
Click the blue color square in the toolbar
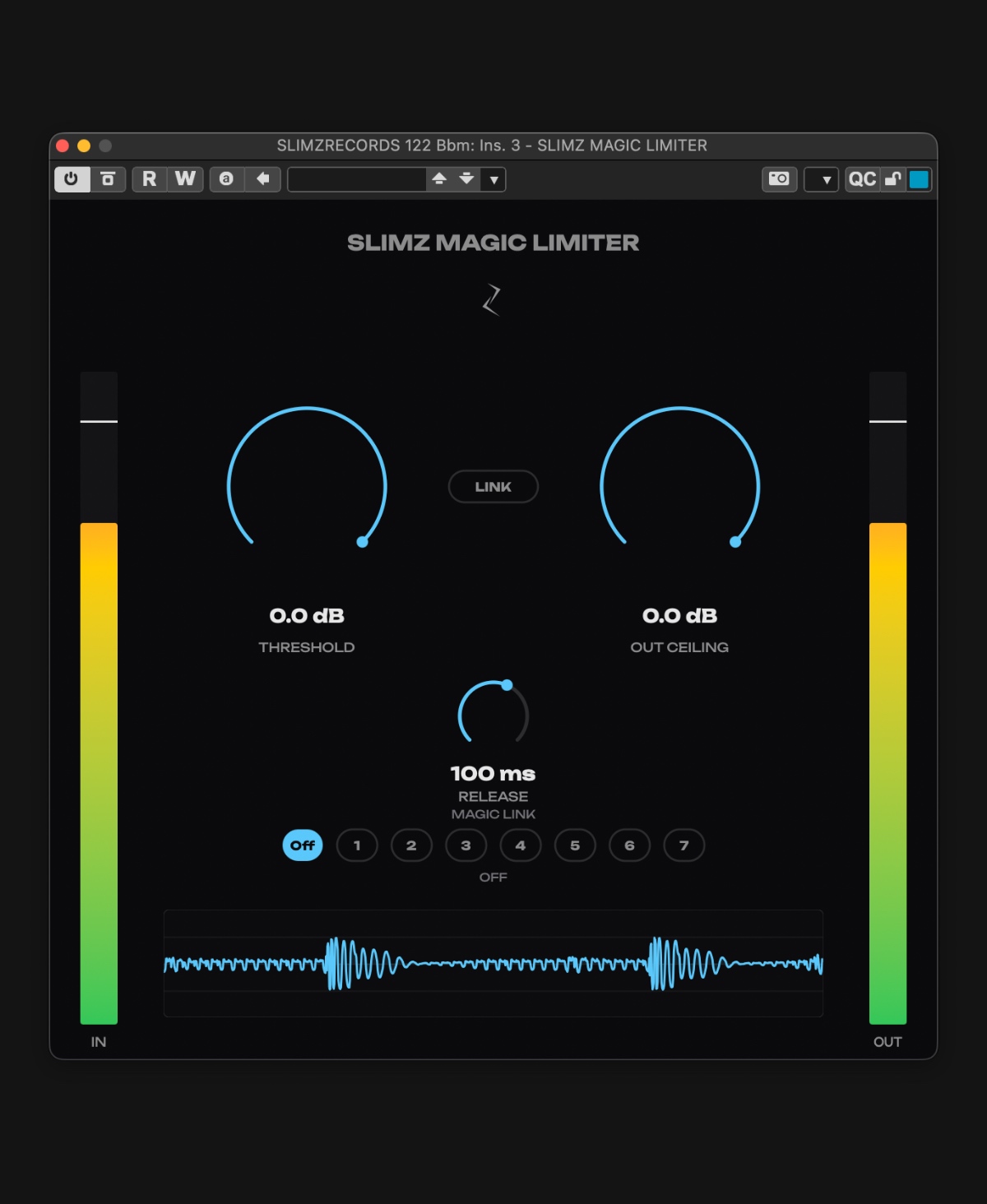point(920,179)
